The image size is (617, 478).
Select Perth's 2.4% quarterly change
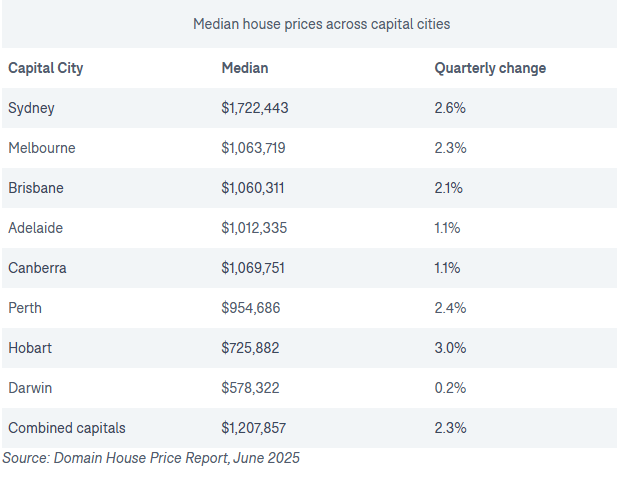(450, 308)
